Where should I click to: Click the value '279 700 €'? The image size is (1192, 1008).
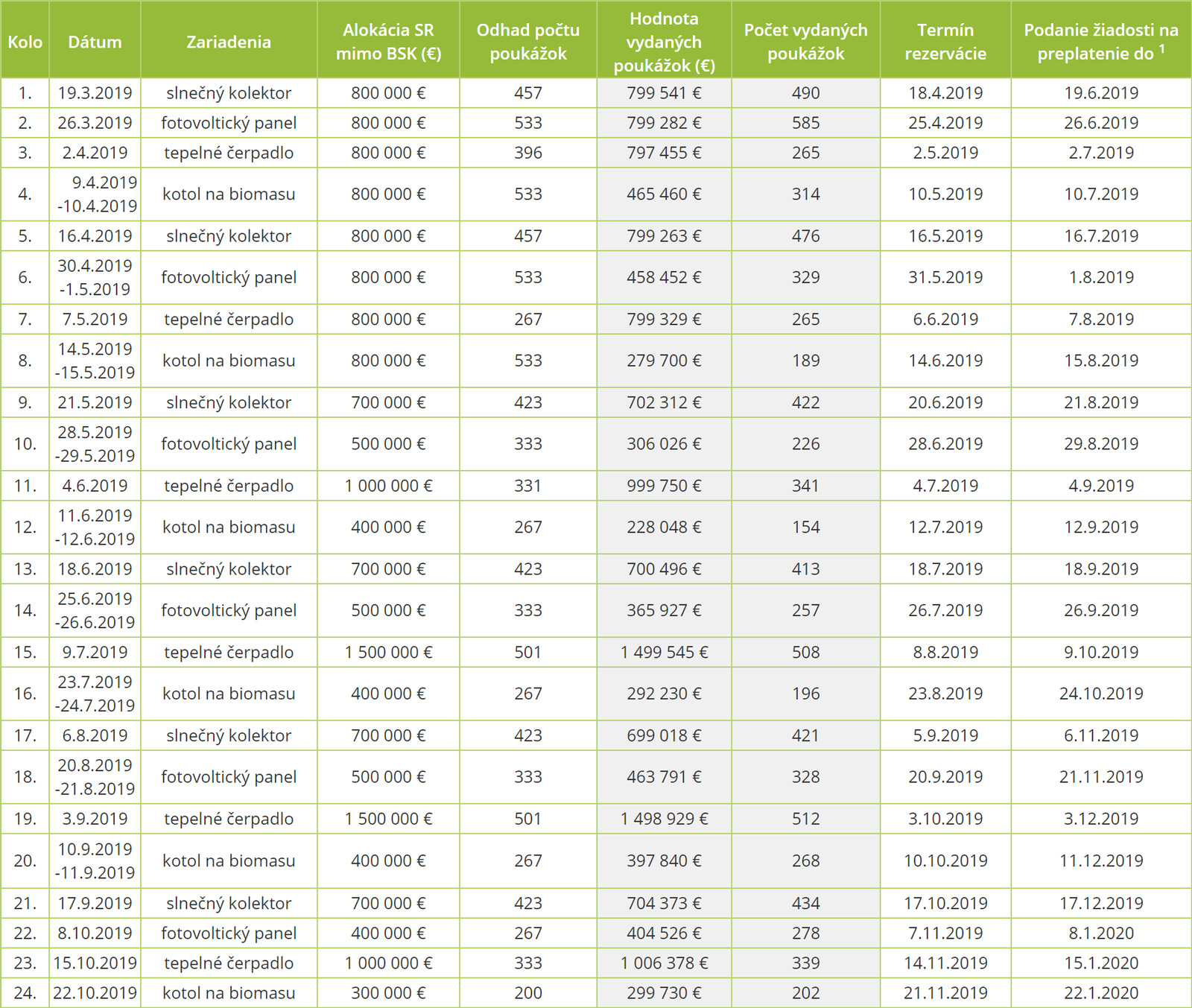tap(664, 361)
